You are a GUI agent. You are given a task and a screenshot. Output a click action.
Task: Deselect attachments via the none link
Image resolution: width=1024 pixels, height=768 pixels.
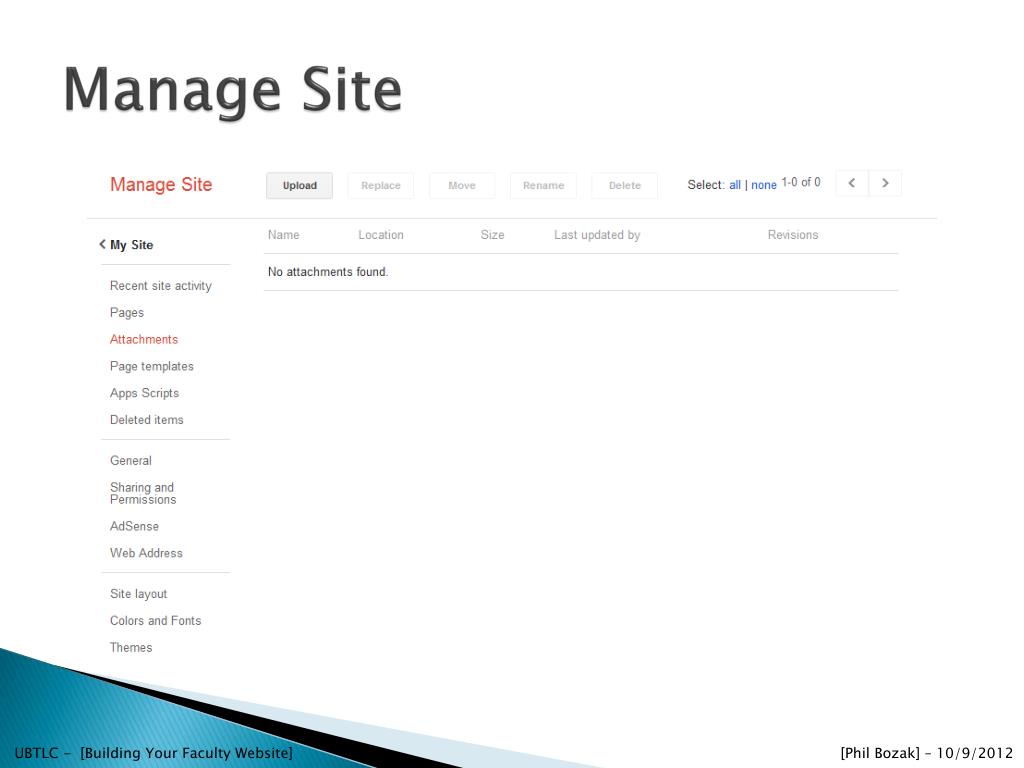pos(763,185)
